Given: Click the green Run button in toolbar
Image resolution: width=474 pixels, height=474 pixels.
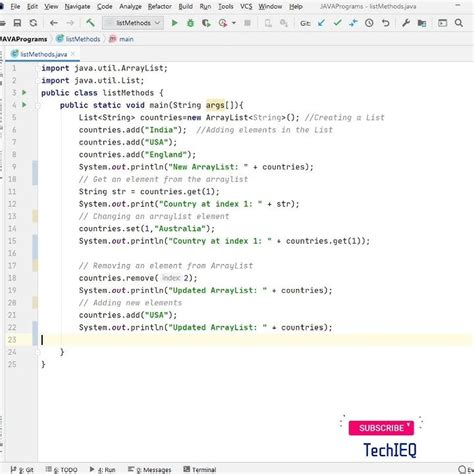Looking at the screenshot, I should pos(174,23).
